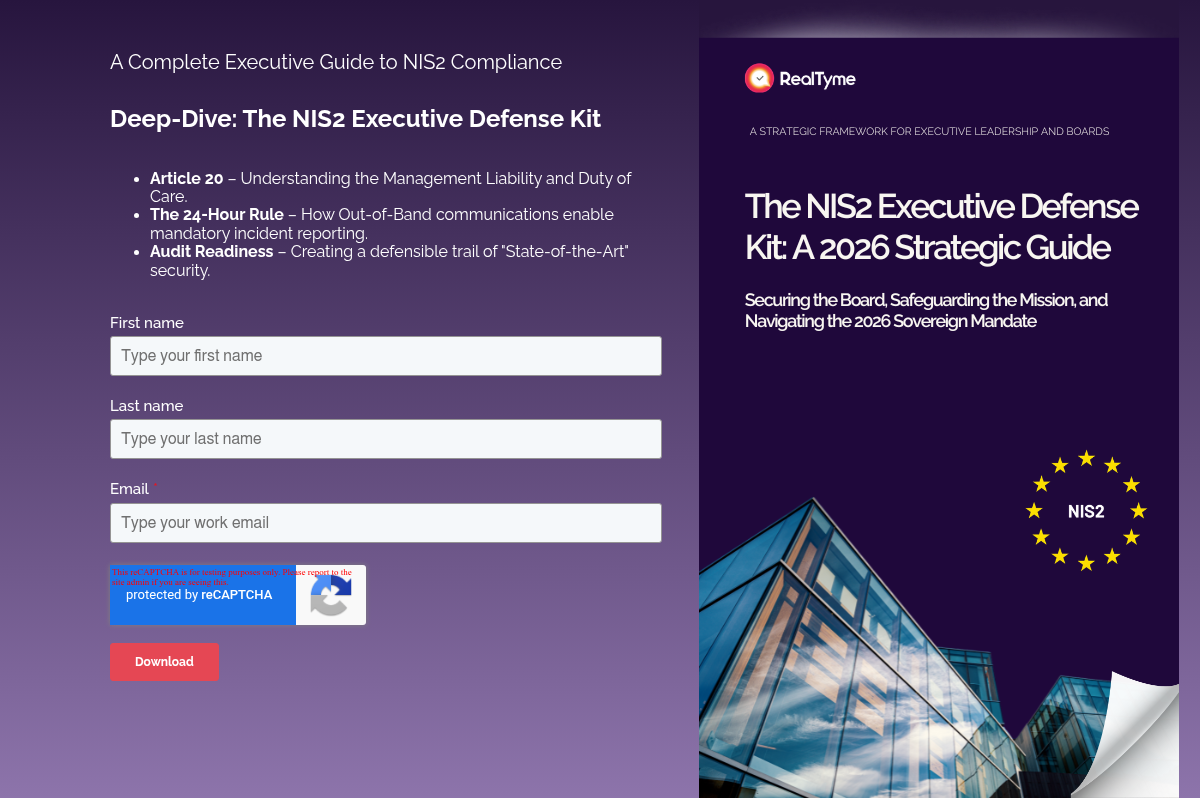Click the NIS2 label inside the star circle
This screenshot has width=1200, height=798.
(1086, 511)
